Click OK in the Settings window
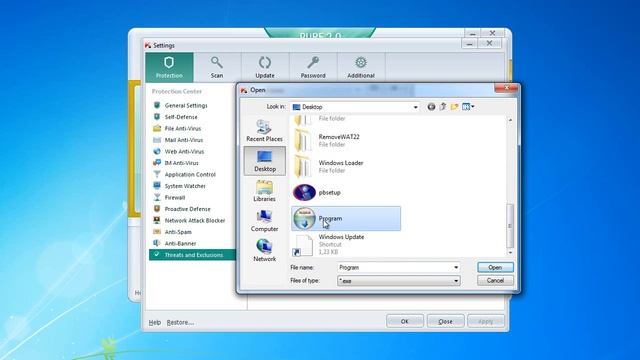Viewport: 640px width, 360px height. pos(404,321)
